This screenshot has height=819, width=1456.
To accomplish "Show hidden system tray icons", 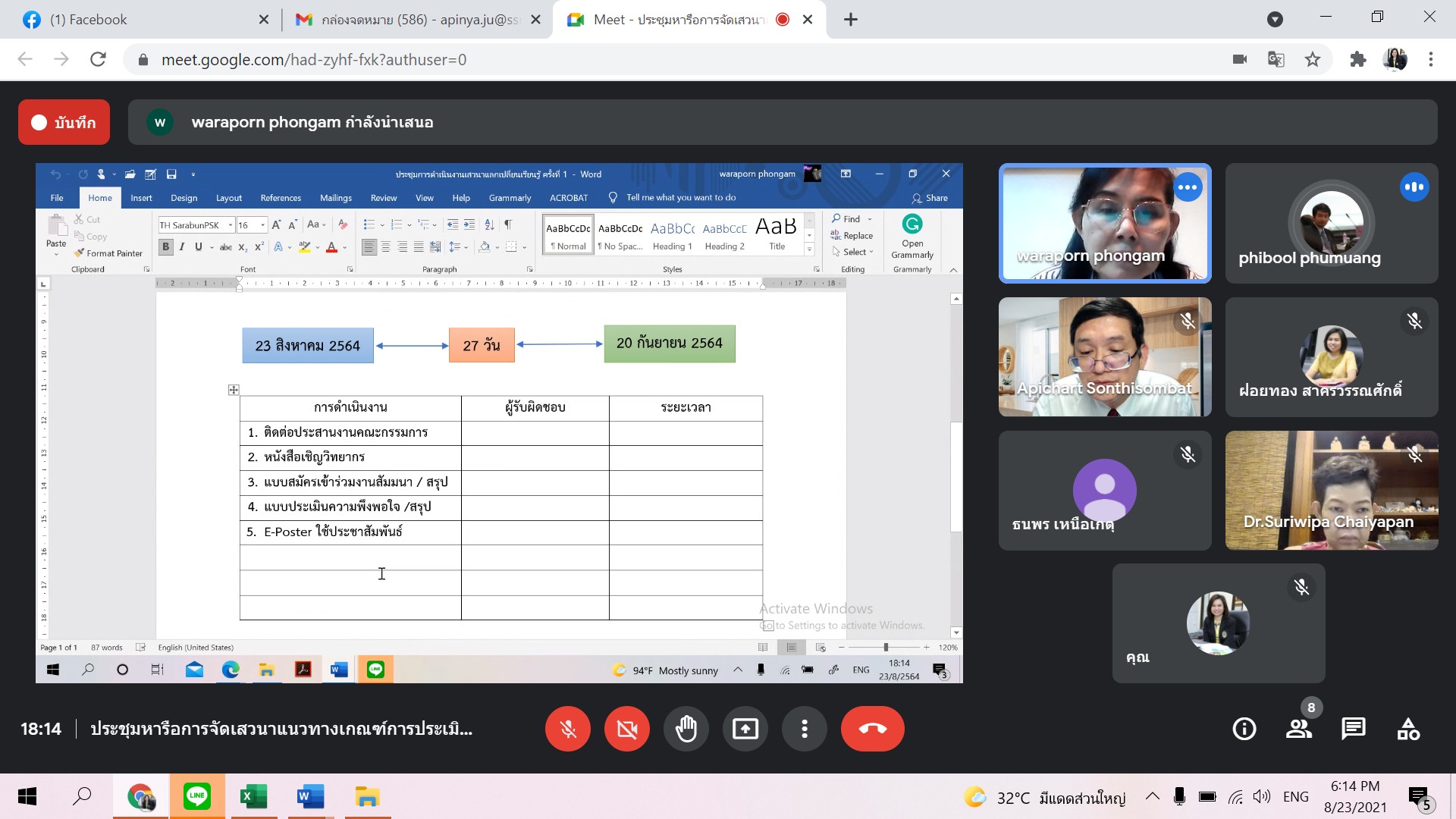I will [x=1152, y=796].
